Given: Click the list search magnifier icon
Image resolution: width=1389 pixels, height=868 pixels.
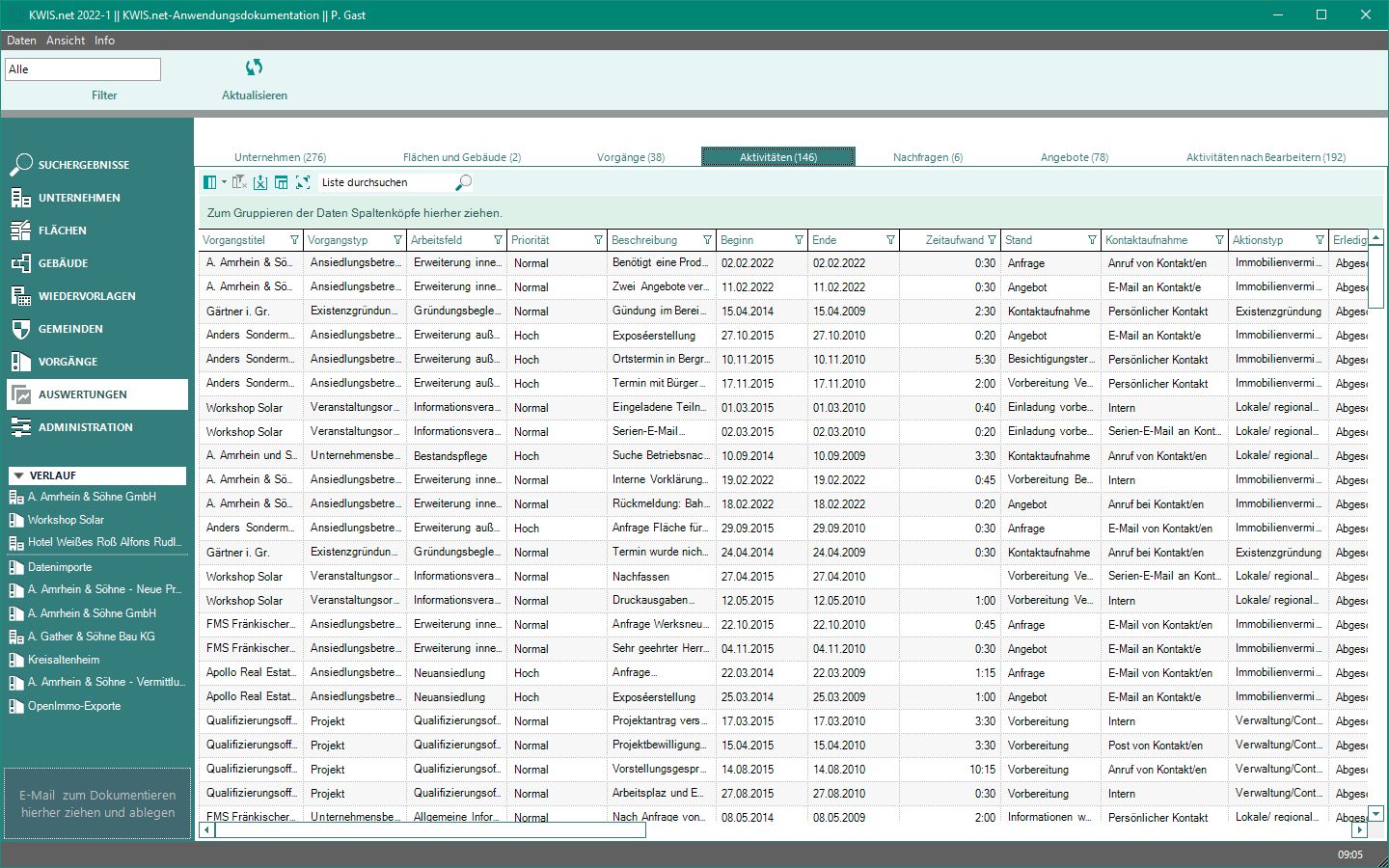Looking at the screenshot, I should coord(463,182).
